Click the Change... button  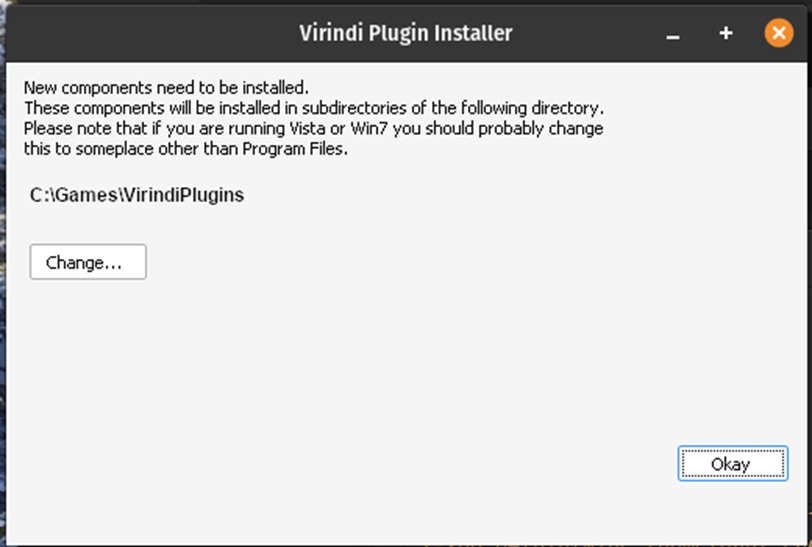[88, 262]
